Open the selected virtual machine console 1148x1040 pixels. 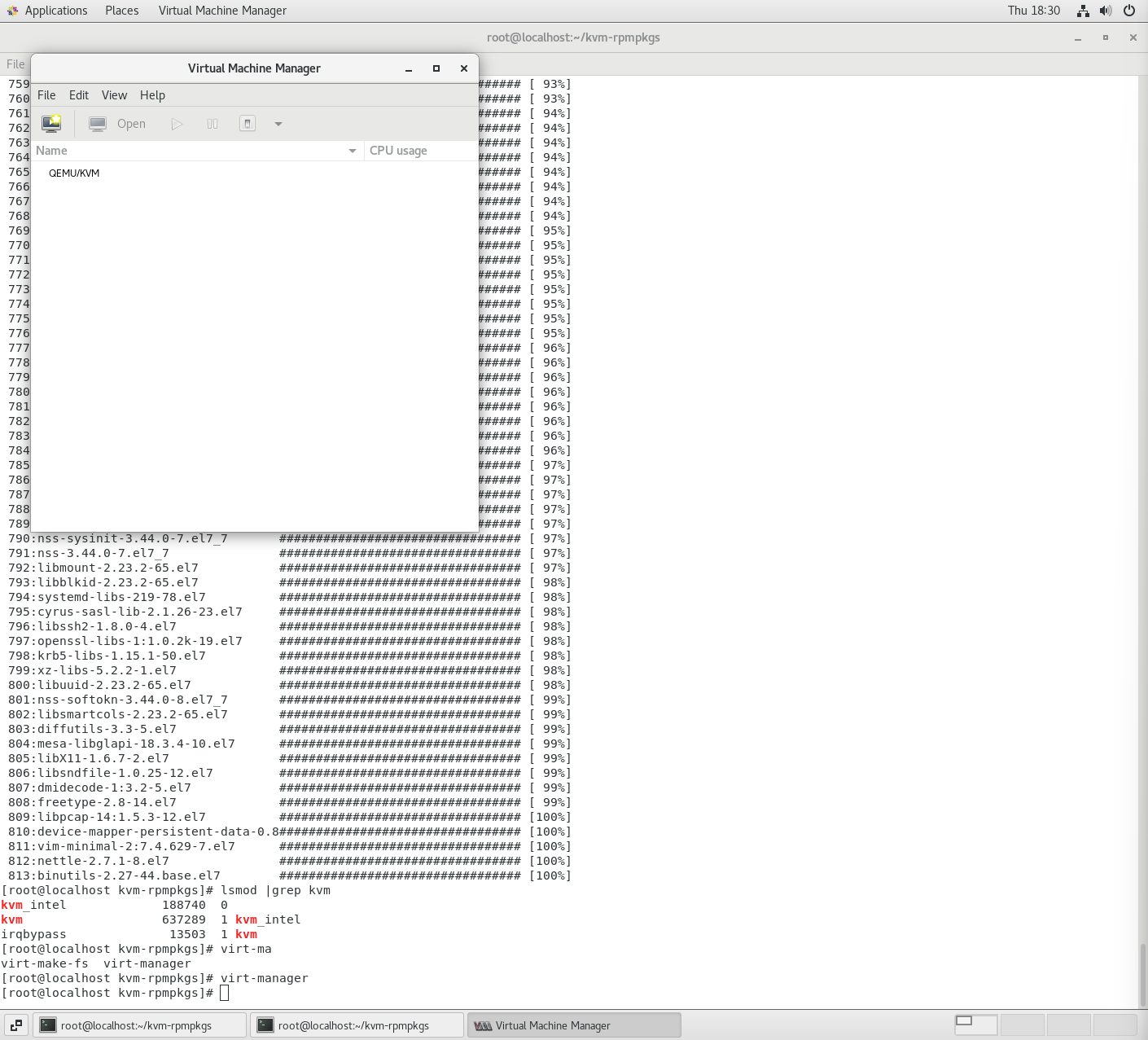118,124
